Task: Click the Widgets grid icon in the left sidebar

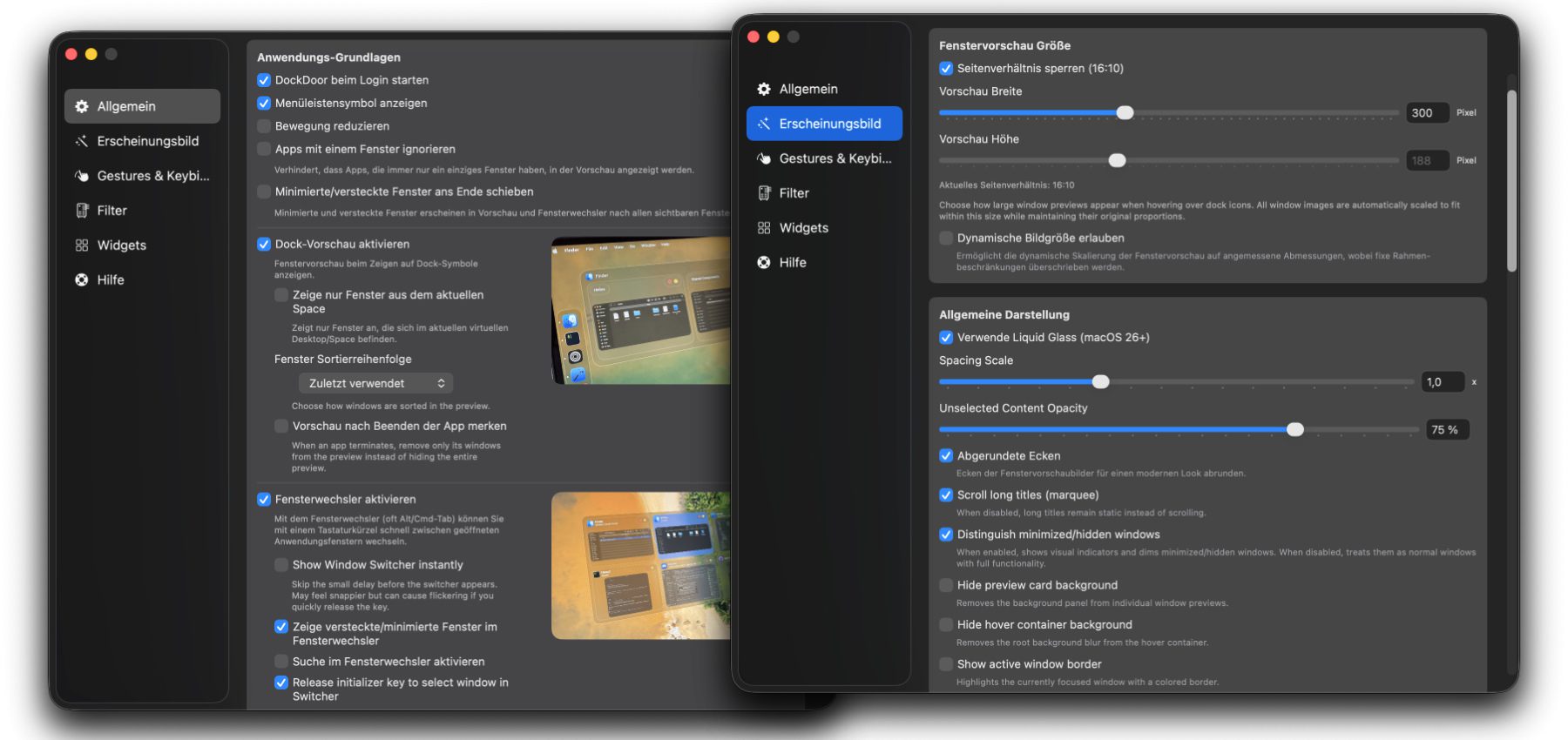Action: (82, 246)
